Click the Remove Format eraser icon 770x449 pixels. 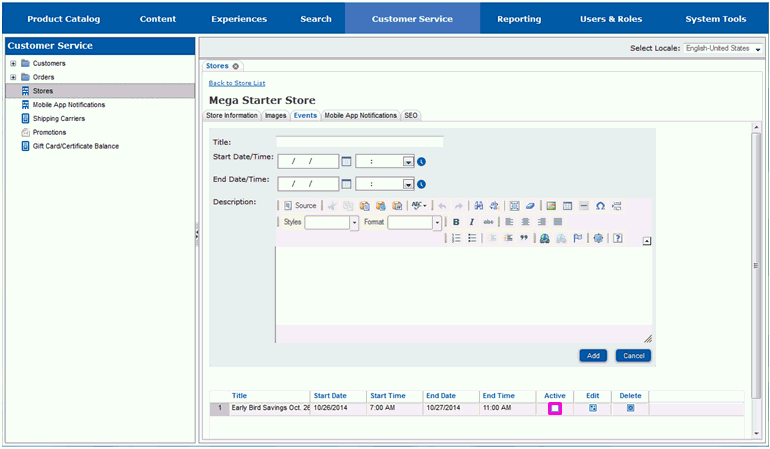tap(530, 206)
